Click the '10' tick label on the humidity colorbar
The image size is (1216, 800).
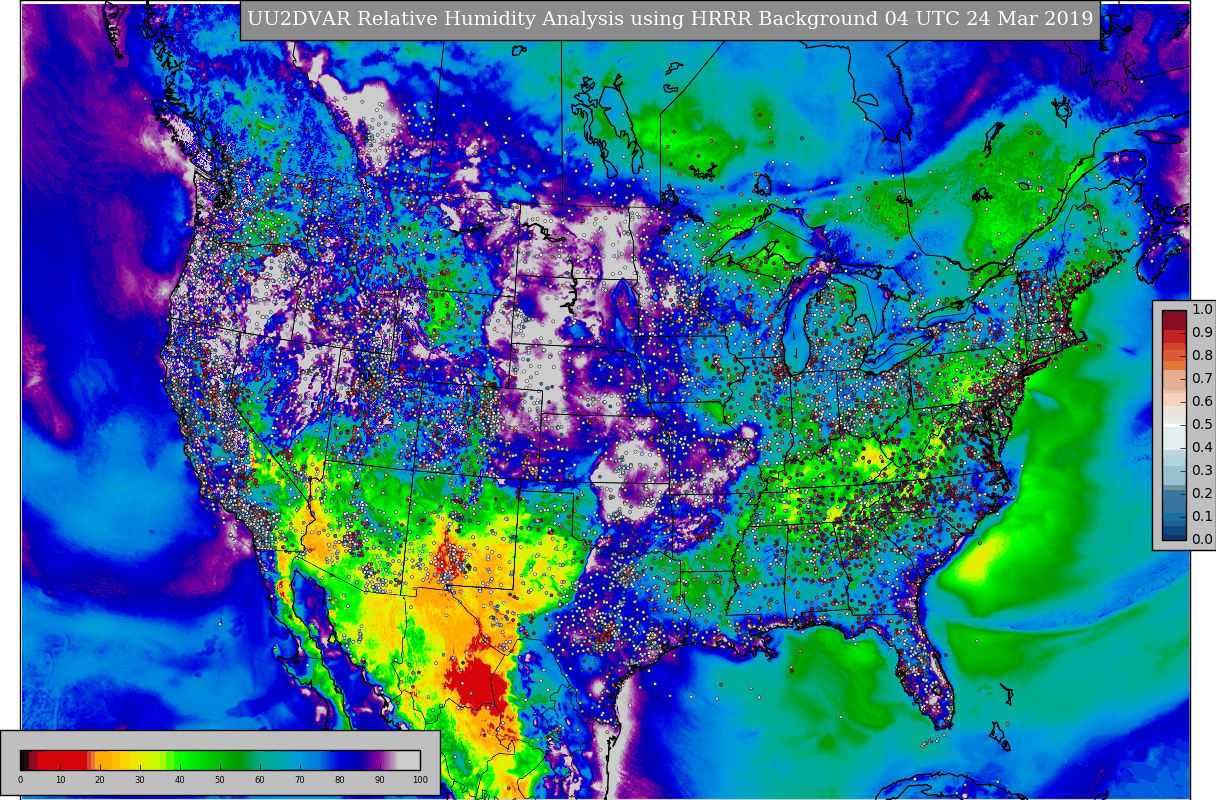click(x=60, y=780)
